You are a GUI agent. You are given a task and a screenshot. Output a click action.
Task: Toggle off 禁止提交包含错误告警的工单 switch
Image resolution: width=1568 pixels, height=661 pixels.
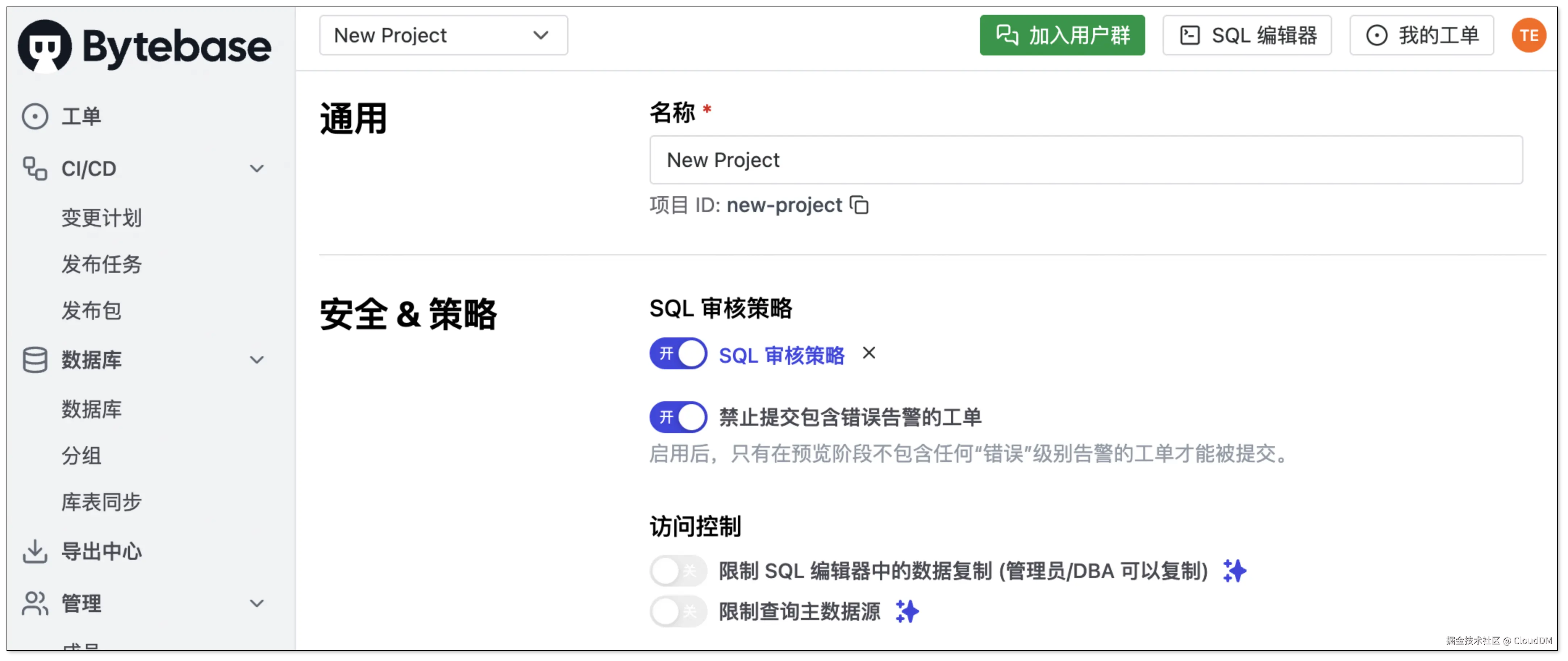[678, 417]
